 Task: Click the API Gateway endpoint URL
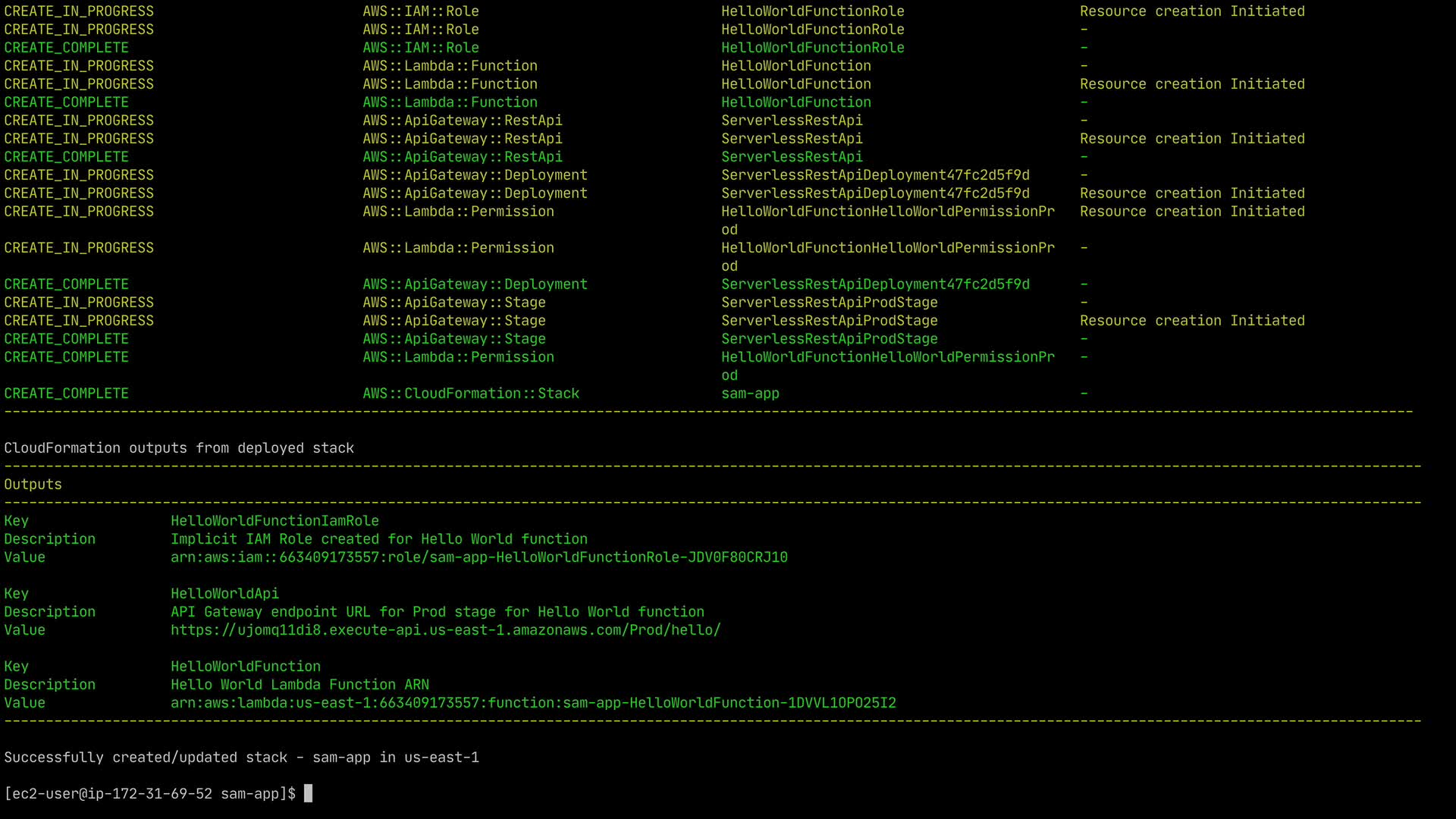[445, 630]
